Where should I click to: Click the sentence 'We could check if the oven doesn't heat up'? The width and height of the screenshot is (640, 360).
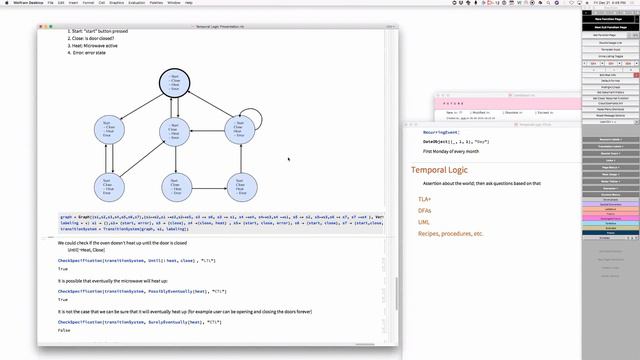tap(122, 243)
